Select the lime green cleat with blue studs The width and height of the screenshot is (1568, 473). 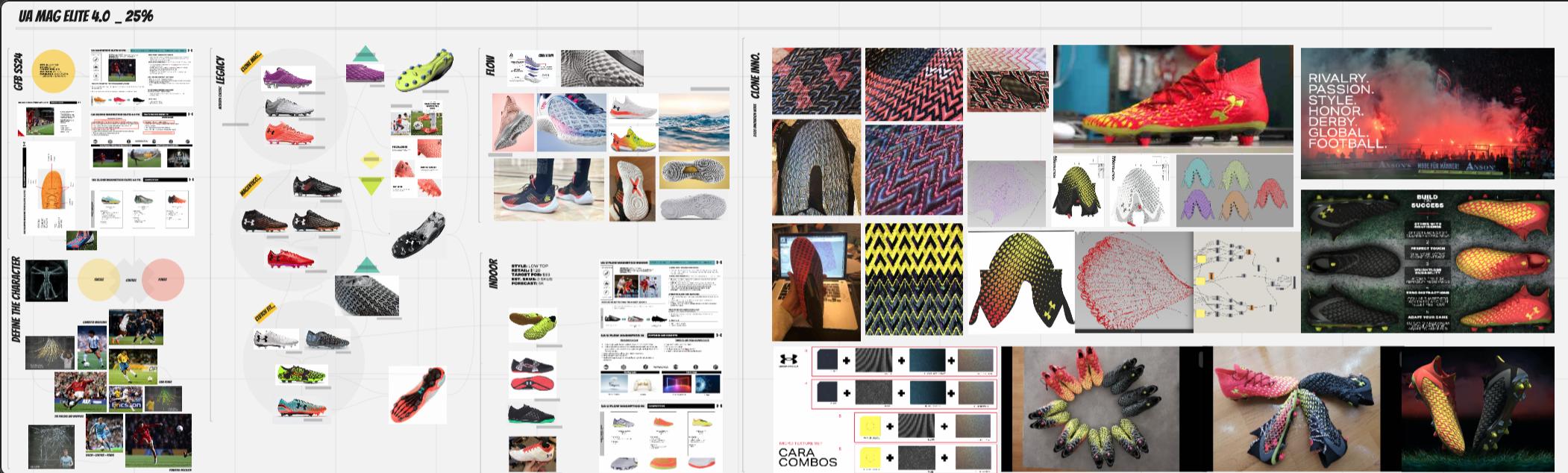[x=424, y=70]
